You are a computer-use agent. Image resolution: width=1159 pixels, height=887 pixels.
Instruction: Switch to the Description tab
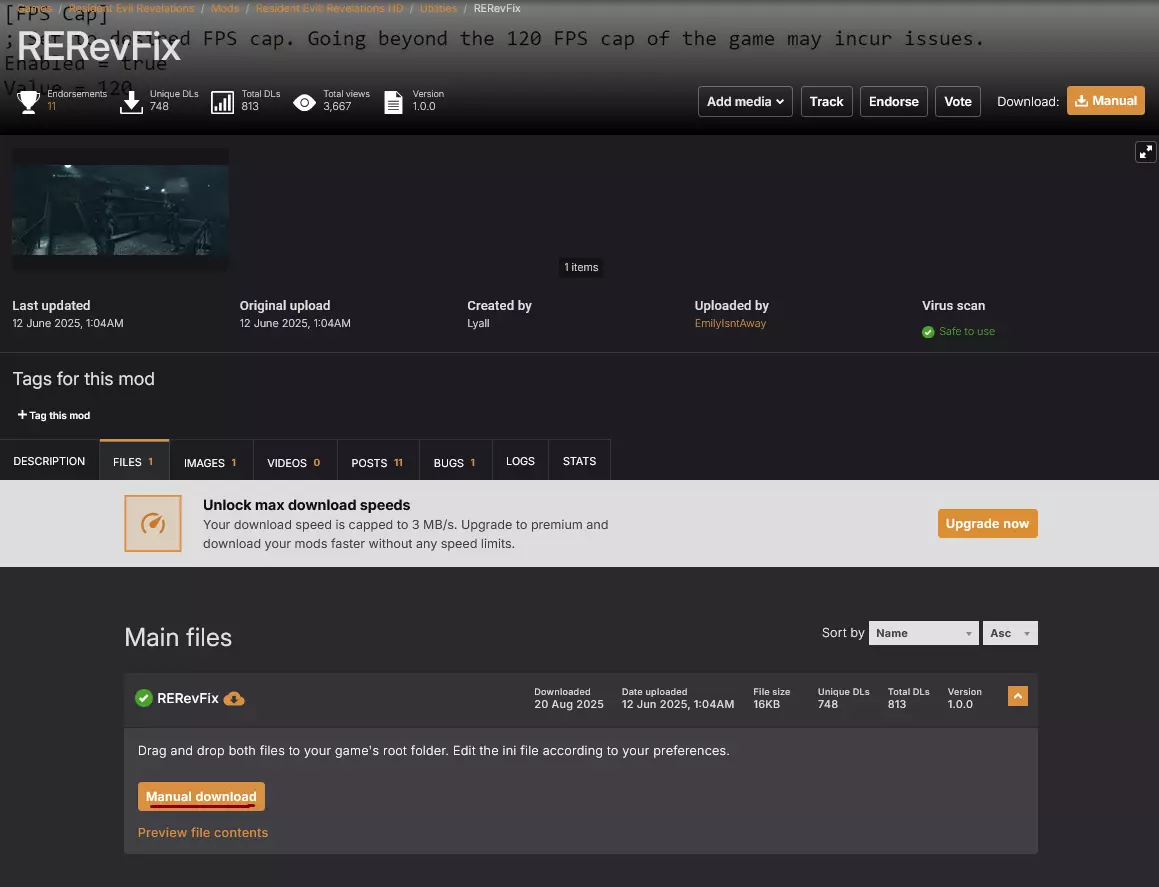point(50,461)
